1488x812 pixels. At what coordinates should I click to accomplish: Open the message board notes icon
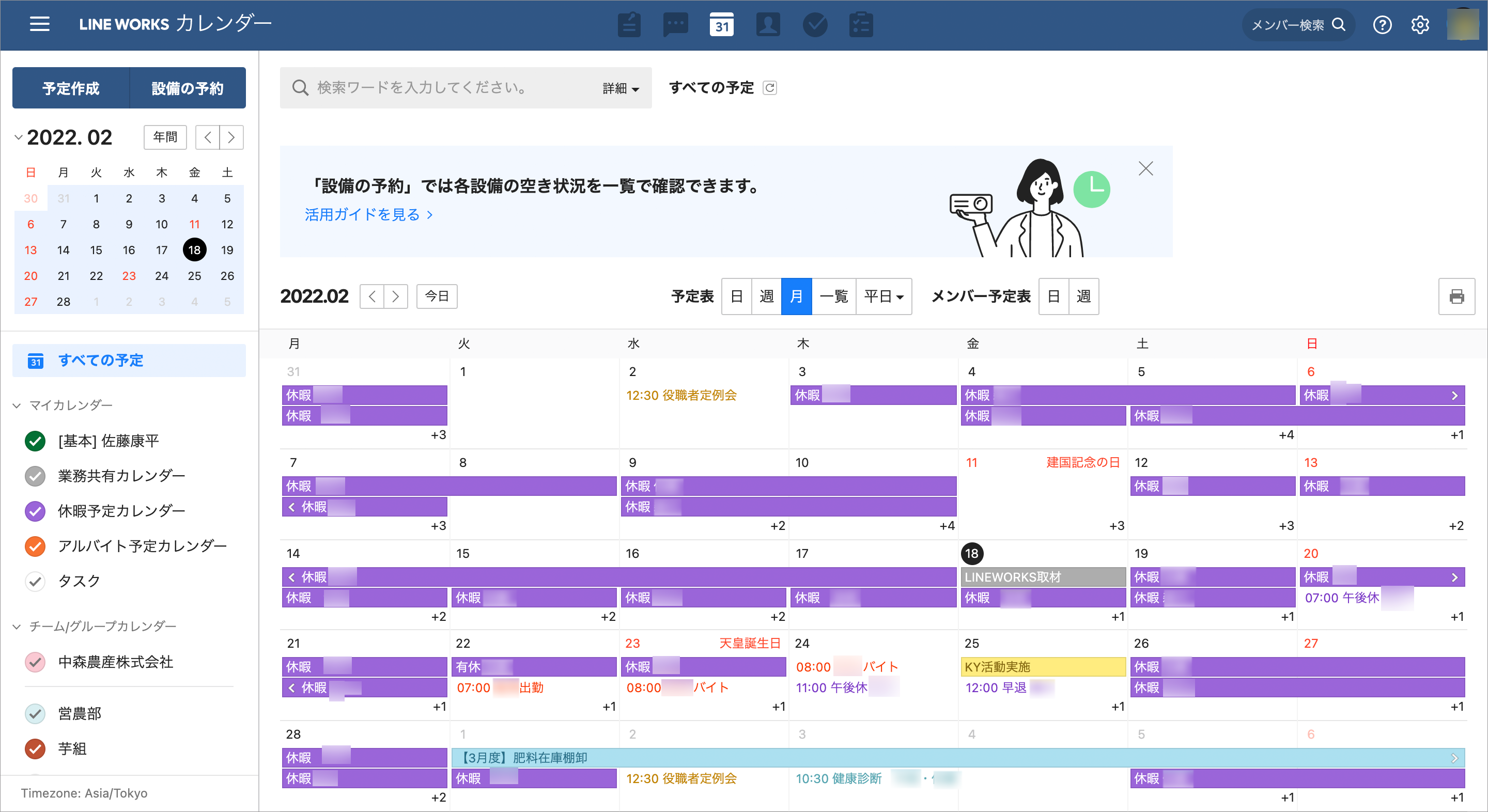(x=629, y=25)
